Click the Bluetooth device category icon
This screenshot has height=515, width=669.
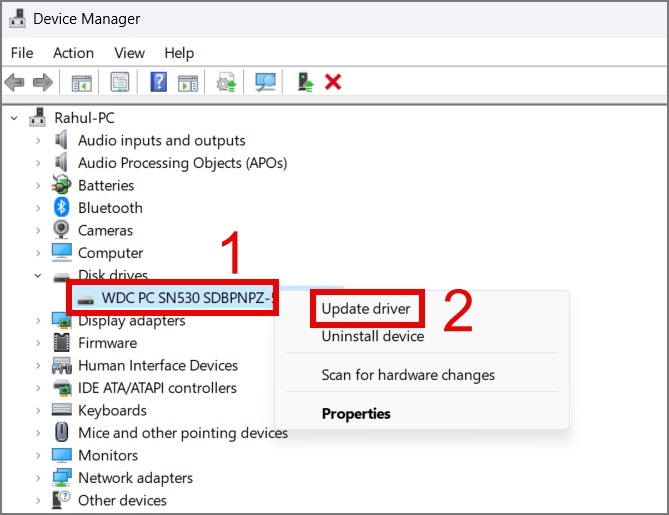pyautogui.click(x=62, y=208)
